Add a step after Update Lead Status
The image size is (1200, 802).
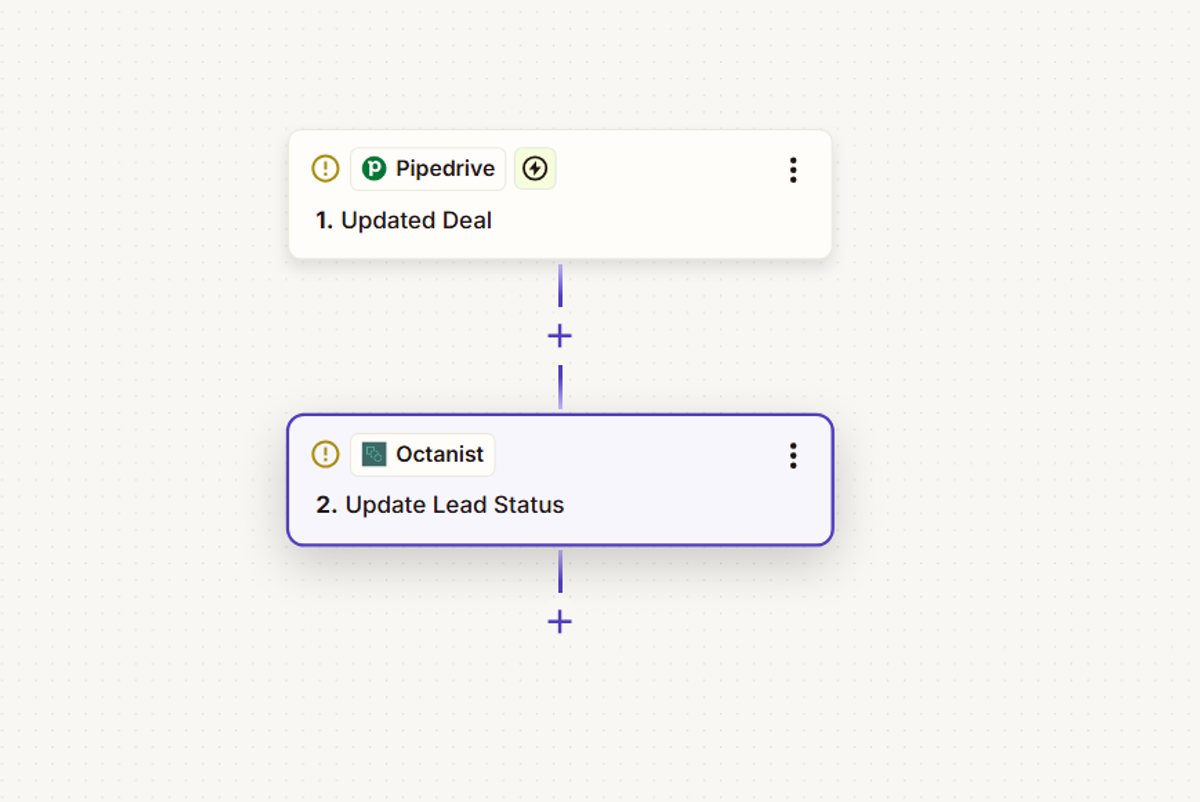(x=560, y=622)
